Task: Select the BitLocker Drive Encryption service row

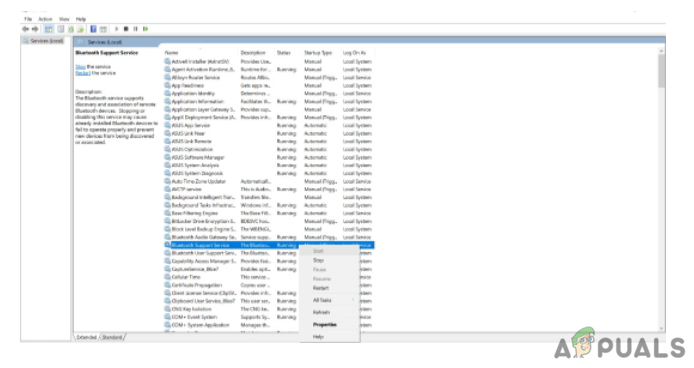Action: point(269,221)
